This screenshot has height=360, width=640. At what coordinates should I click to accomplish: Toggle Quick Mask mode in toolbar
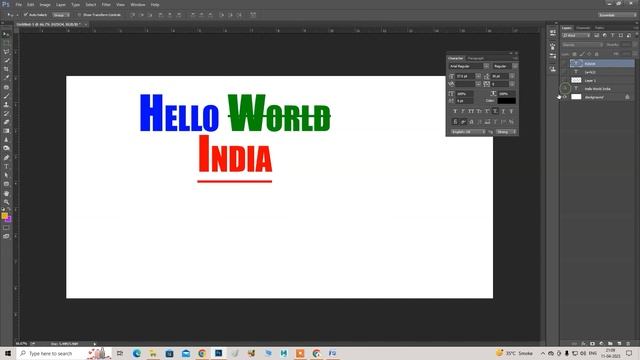6,228
